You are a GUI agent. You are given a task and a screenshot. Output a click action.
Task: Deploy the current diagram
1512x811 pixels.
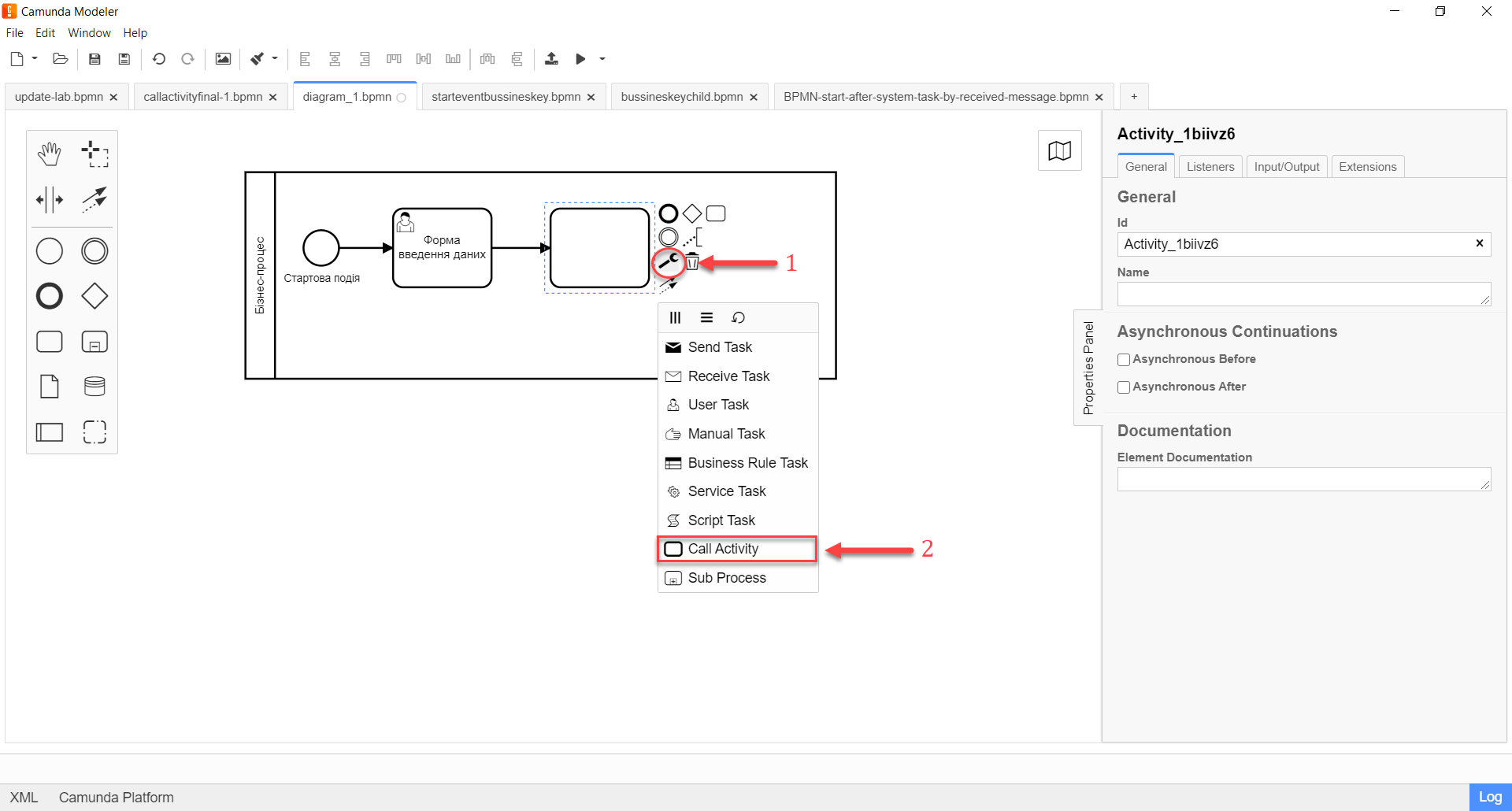click(x=551, y=58)
